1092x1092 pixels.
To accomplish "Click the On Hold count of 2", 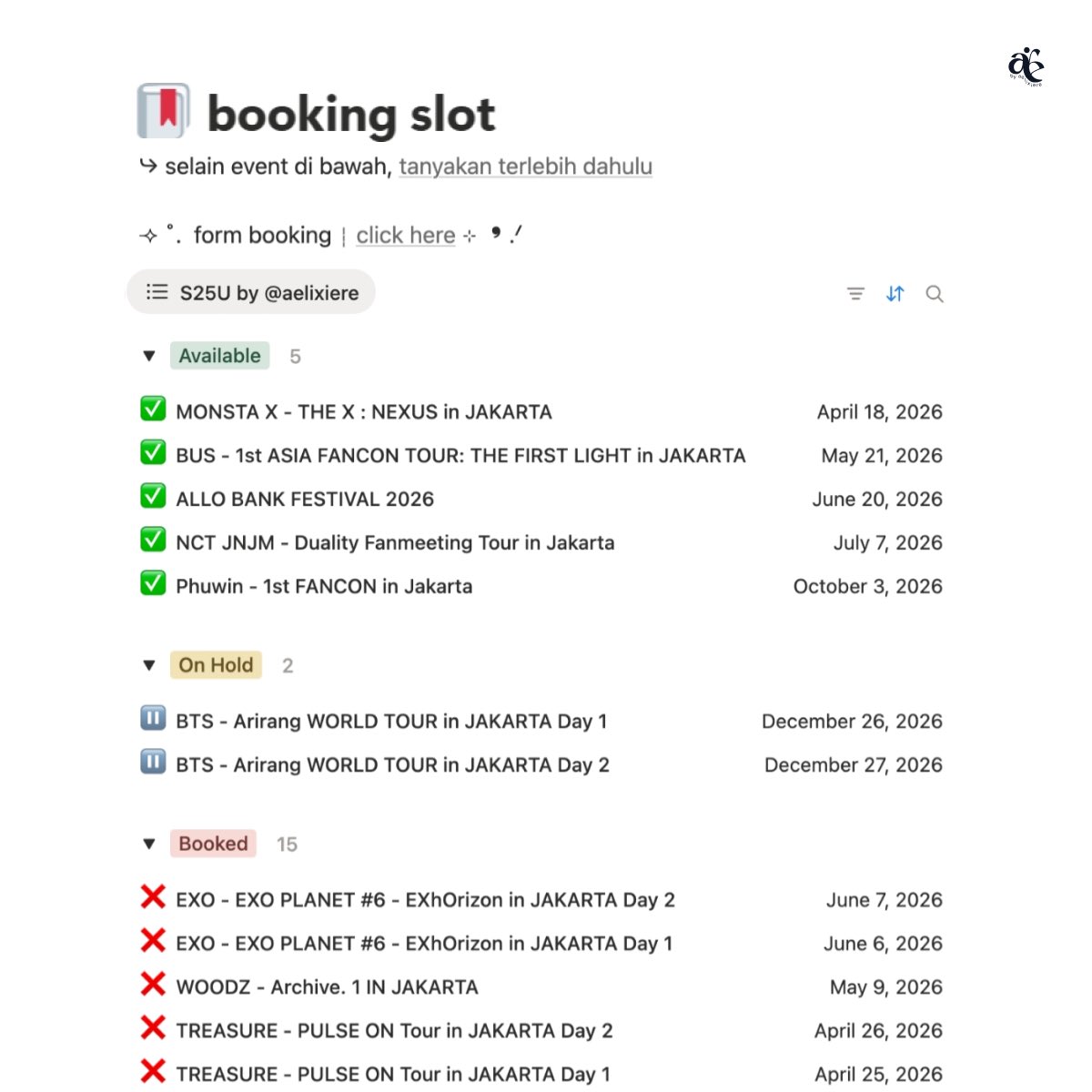I will tap(288, 666).
